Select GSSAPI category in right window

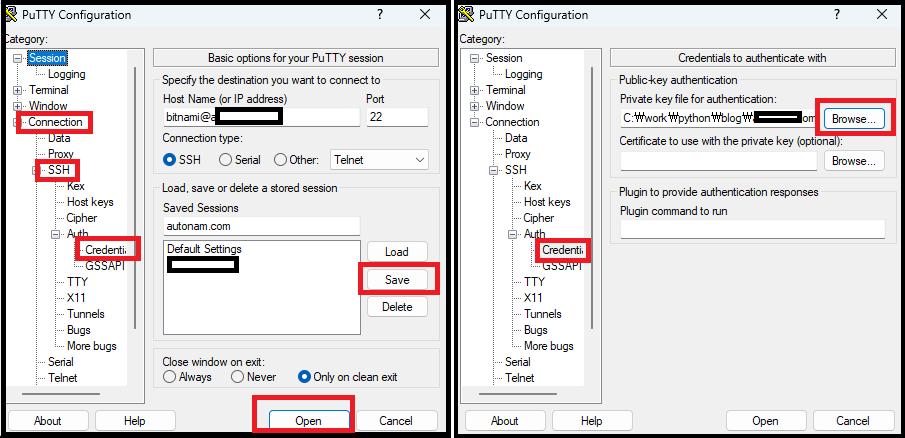[x=562, y=266]
